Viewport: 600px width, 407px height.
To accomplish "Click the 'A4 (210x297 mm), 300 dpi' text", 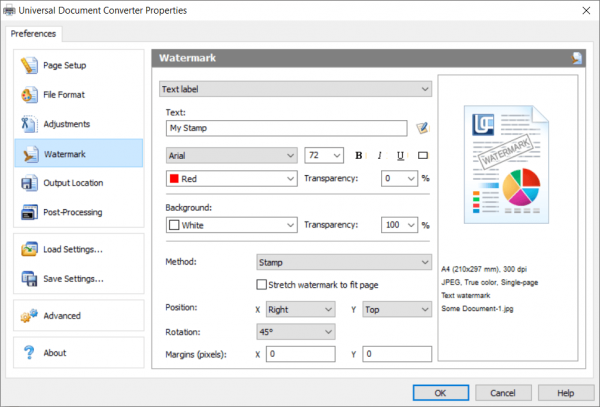I will 484,269.
